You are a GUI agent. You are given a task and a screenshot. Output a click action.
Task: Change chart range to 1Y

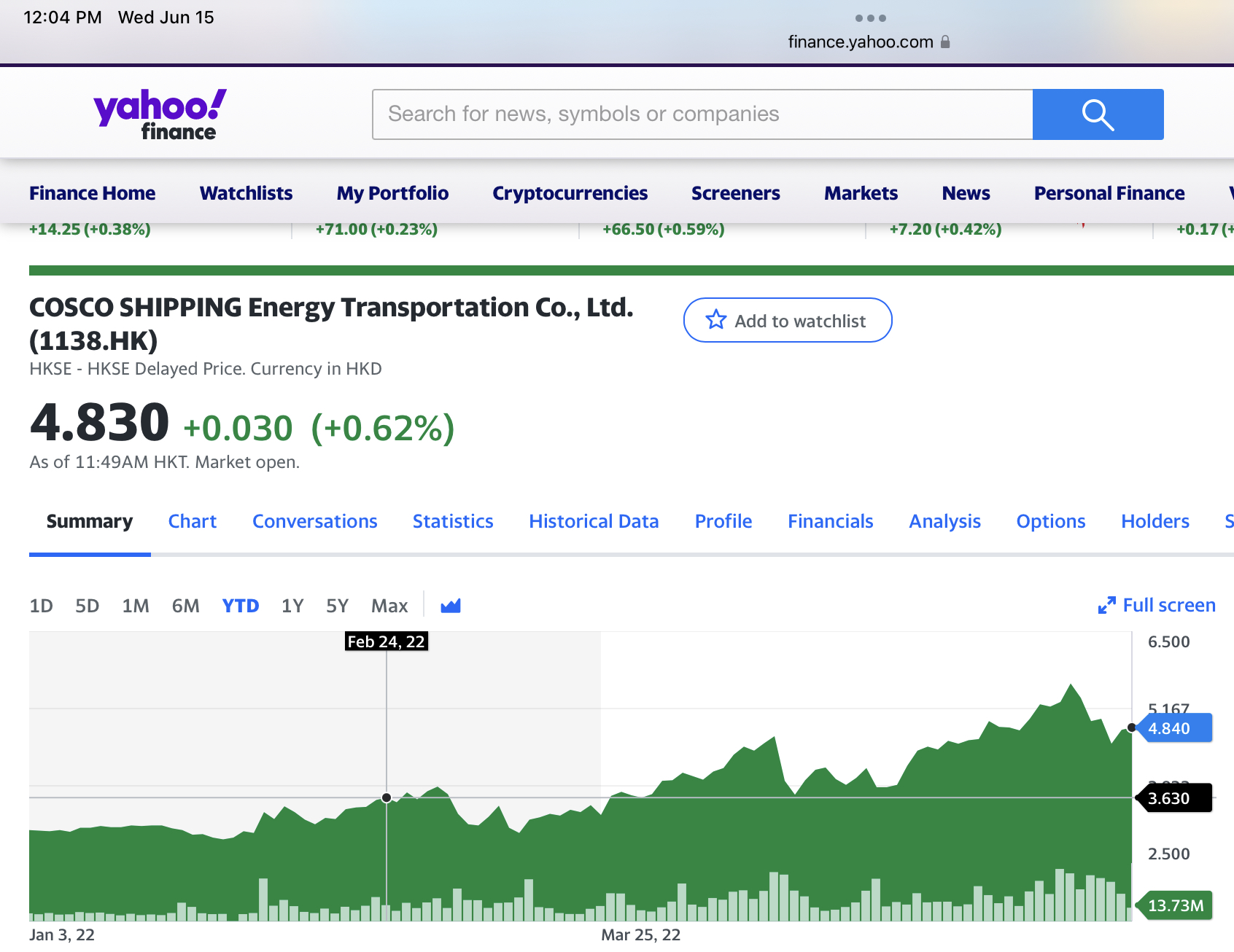click(x=292, y=606)
